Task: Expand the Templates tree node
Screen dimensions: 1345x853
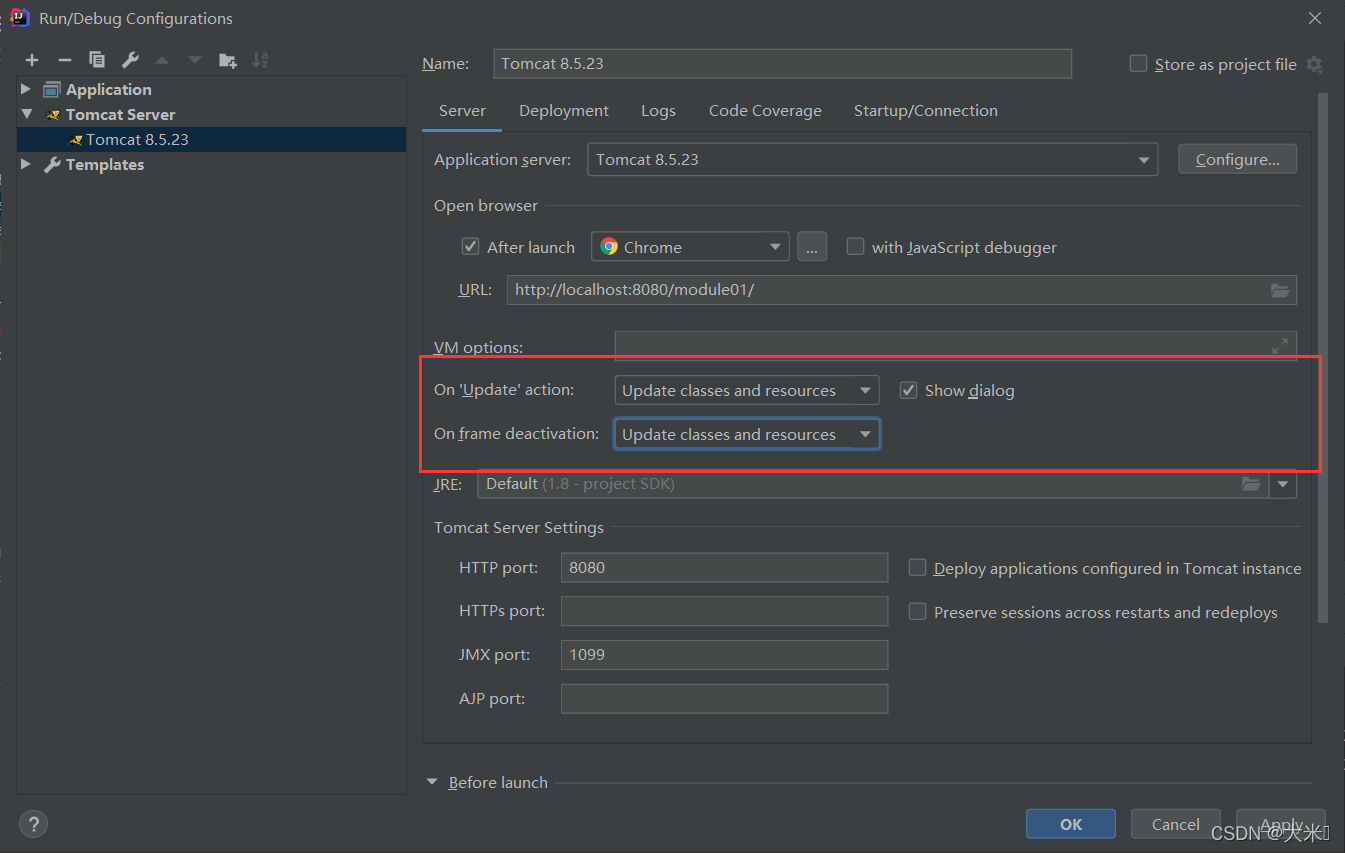Action: (x=26, y=164)
